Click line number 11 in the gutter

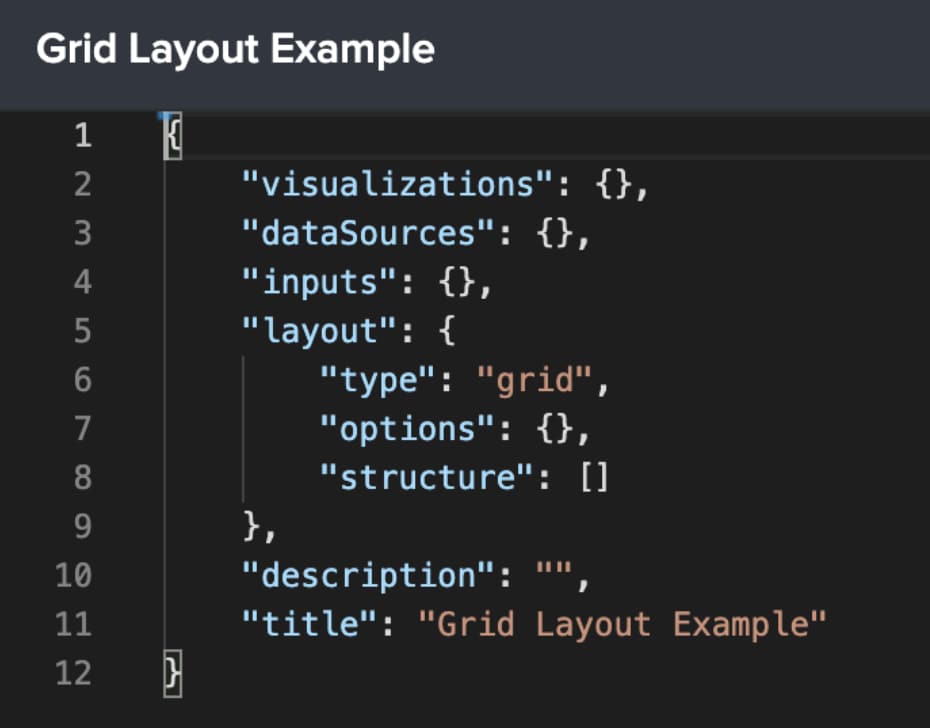pos(74,624)
